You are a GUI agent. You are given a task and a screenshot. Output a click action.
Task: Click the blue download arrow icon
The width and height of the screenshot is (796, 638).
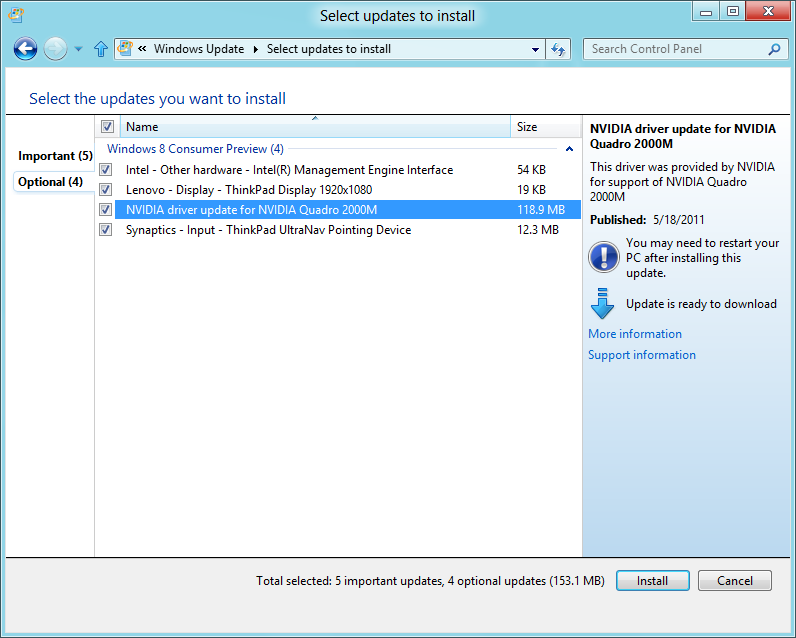point(603,304)
